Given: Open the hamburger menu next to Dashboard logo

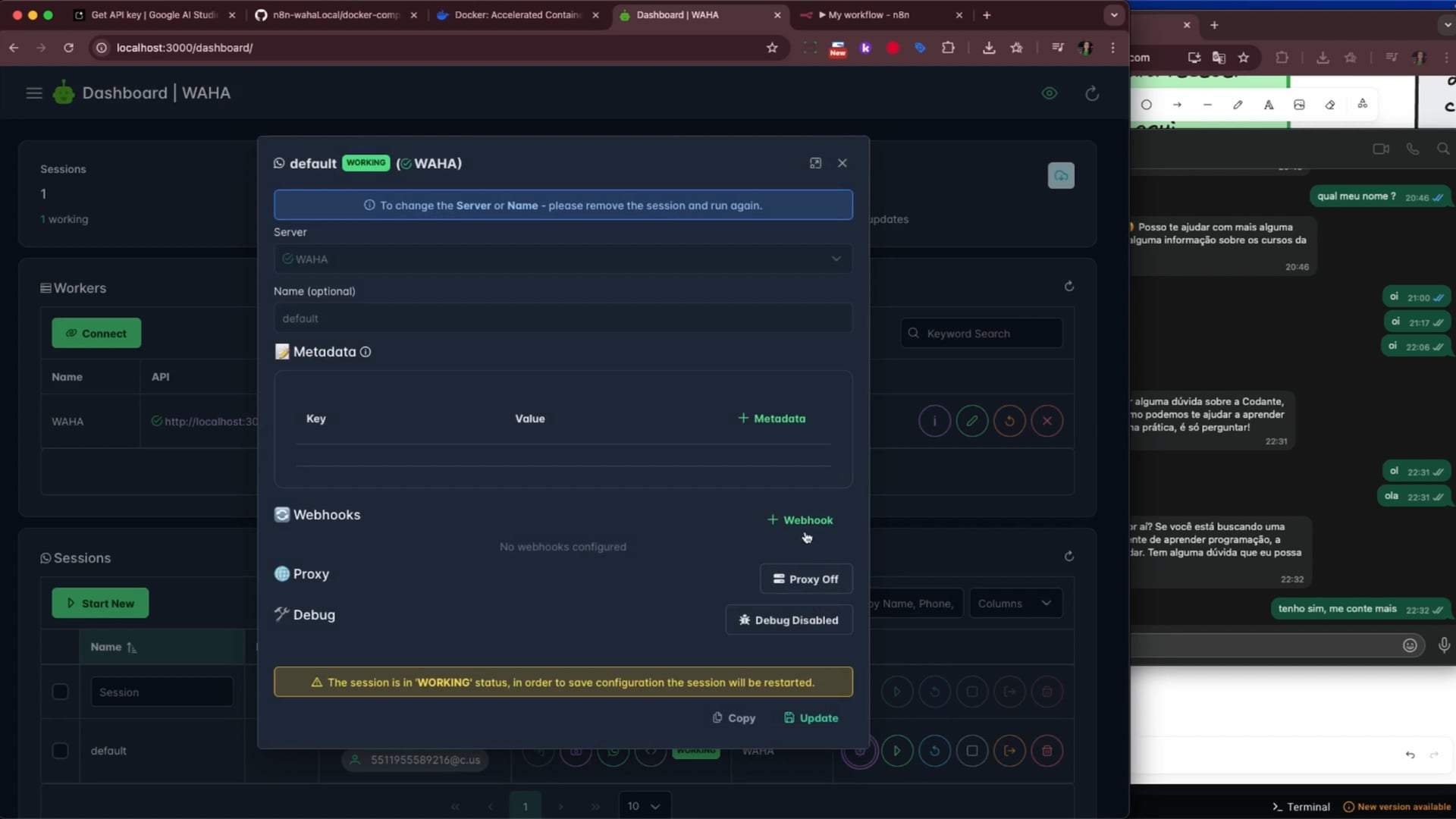Looking at the screenshot, I should 34,93.
